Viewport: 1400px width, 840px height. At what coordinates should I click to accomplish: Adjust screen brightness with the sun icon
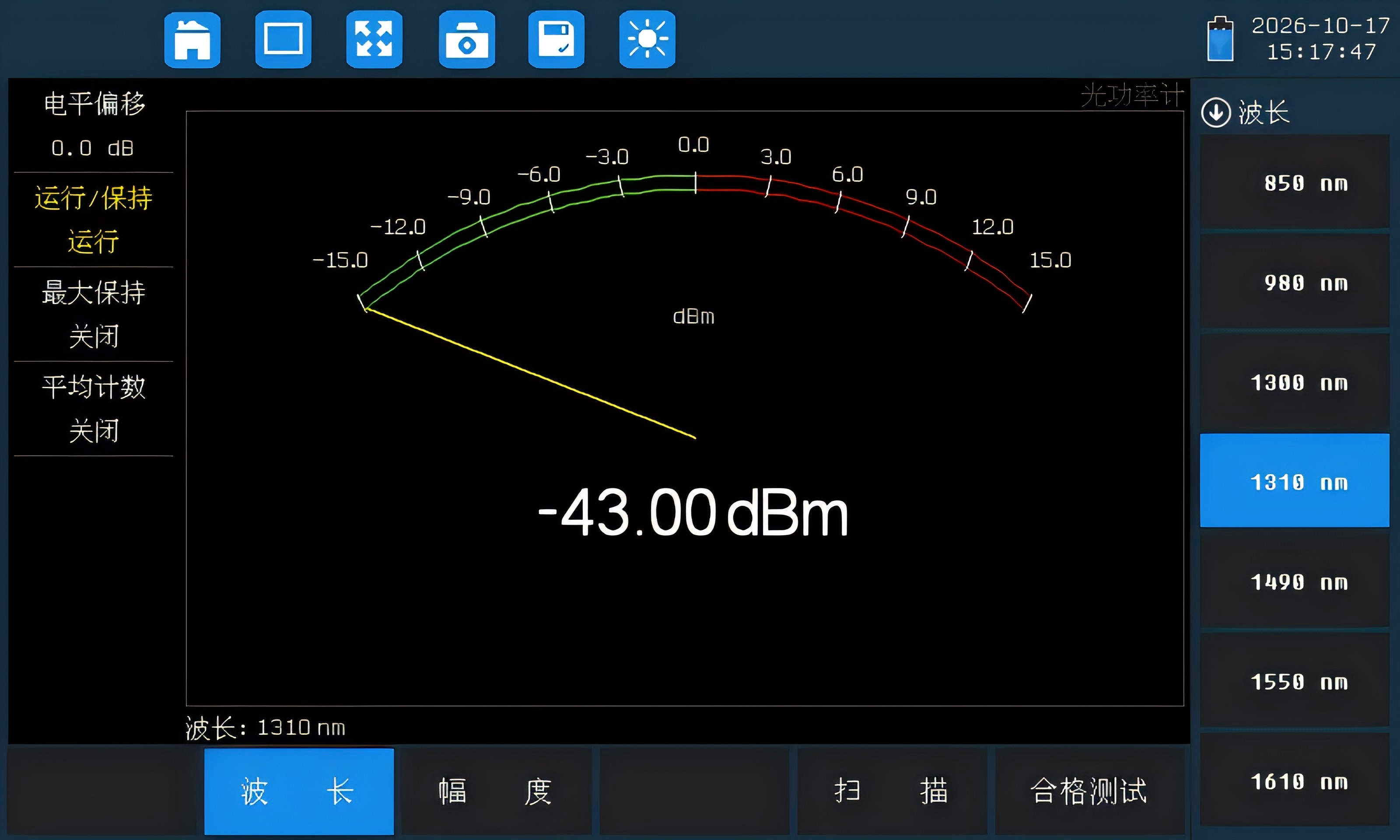[x=647, y=40]
